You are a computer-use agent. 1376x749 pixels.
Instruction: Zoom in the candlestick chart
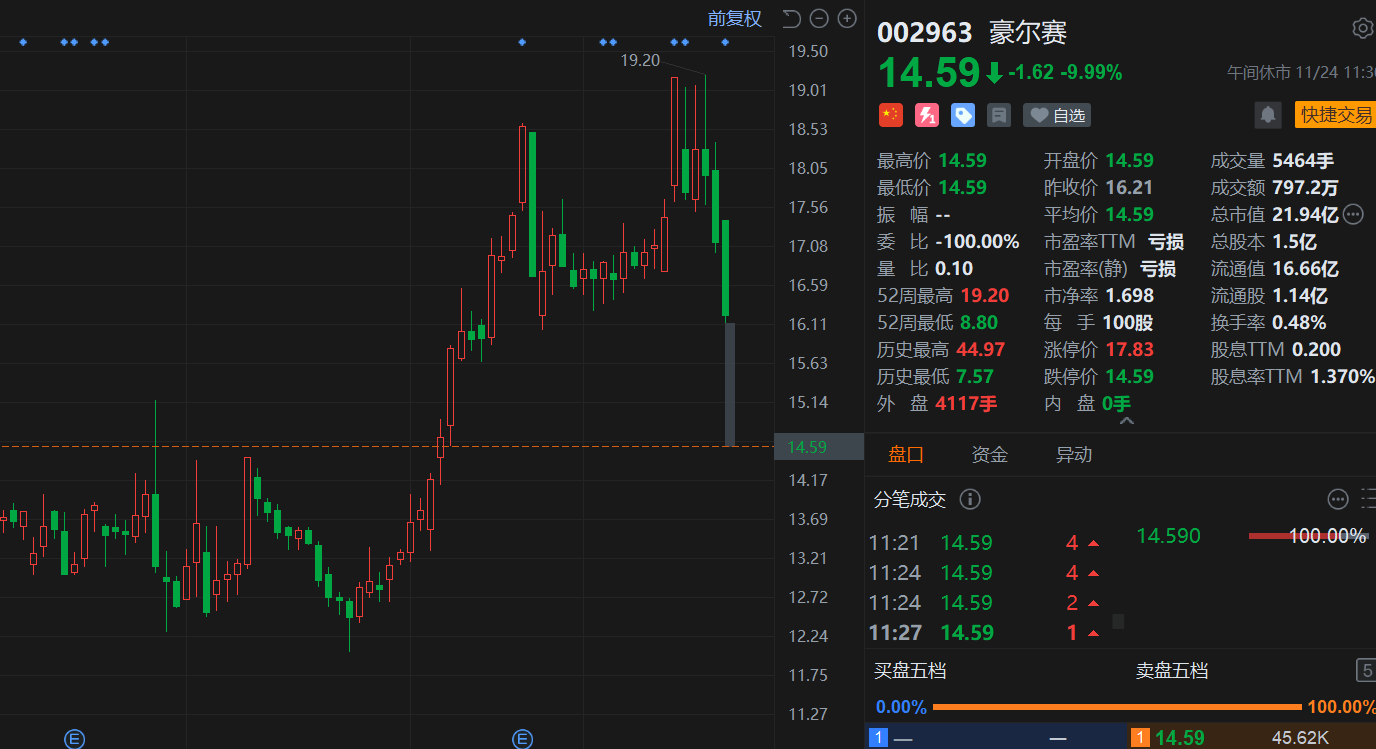[847, 18]
